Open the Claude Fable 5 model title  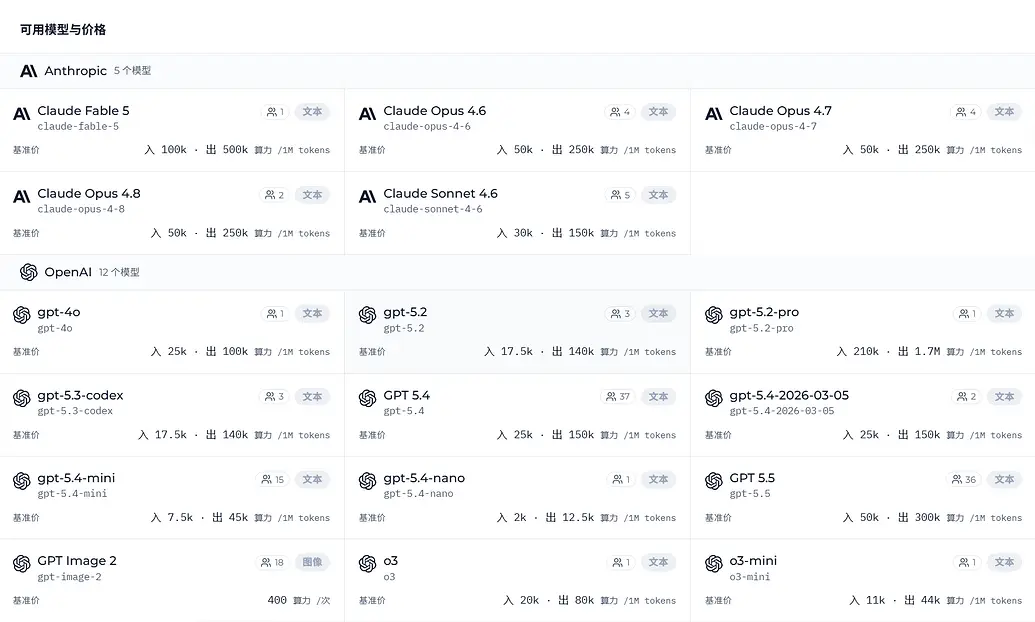click(83, 111)
